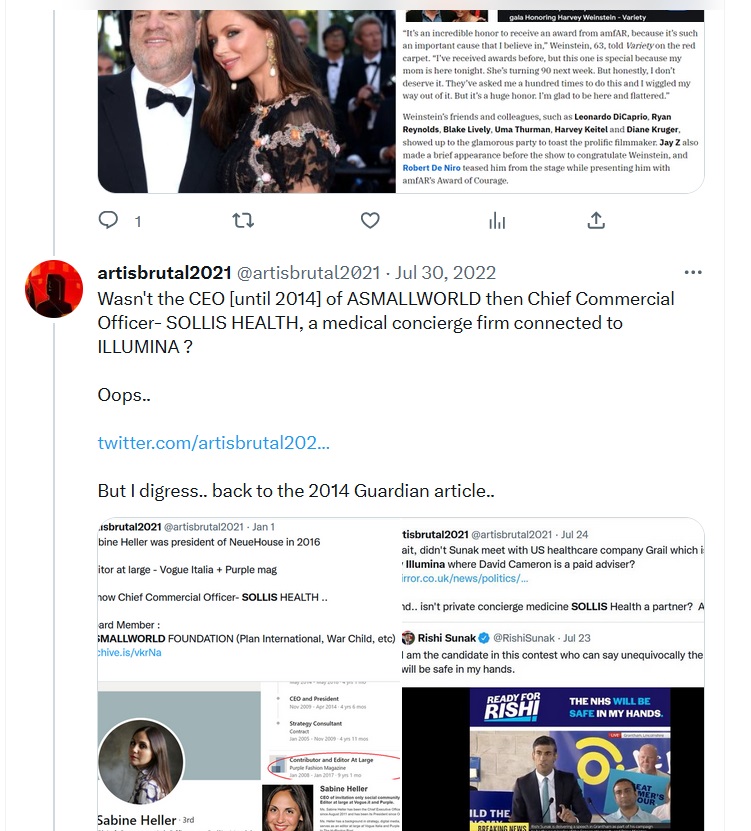Click the reply count number 1
751x831 pixels.
tap(138, 222)
